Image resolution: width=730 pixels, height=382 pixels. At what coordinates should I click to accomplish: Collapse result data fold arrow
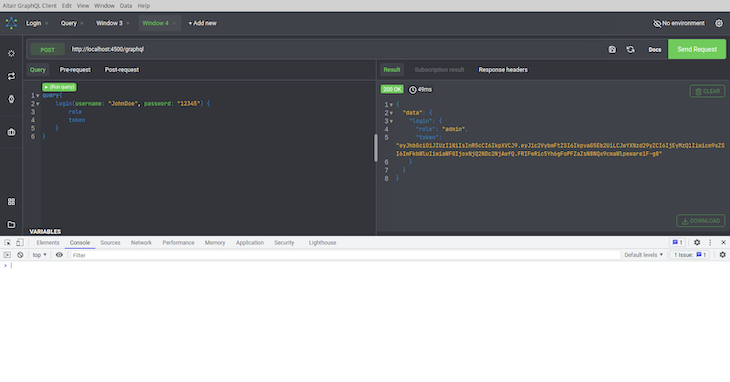pyautogui.click(x=391, y=113)
